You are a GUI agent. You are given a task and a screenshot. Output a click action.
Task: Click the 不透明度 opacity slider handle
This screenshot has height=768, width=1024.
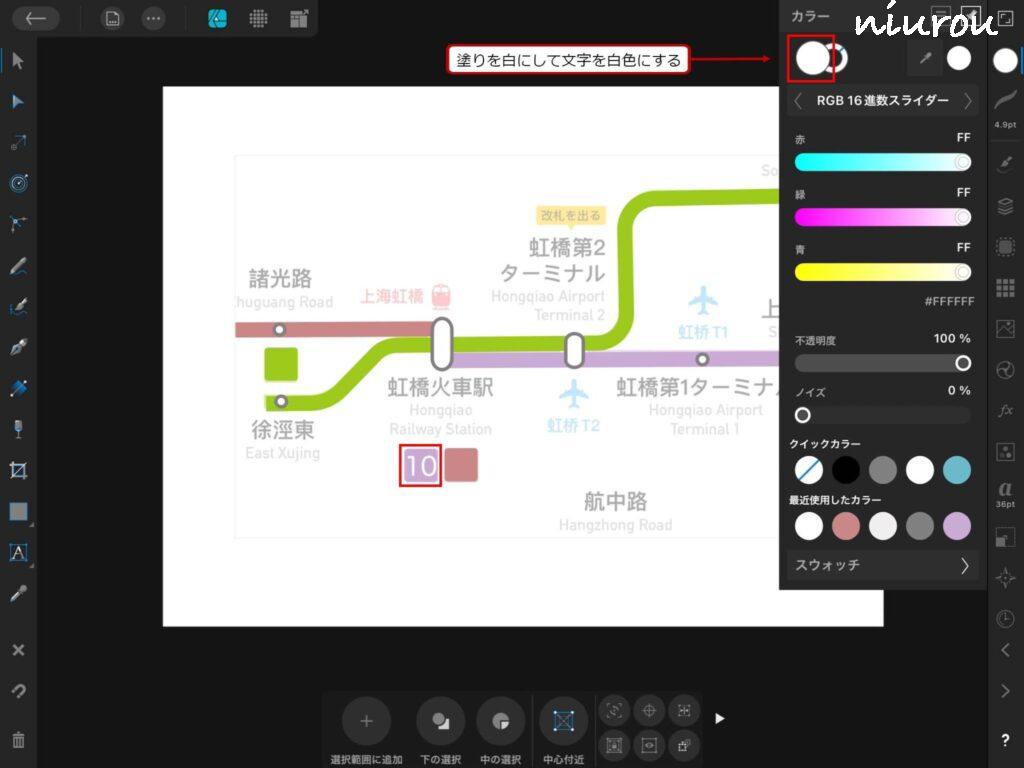point(963,363)
